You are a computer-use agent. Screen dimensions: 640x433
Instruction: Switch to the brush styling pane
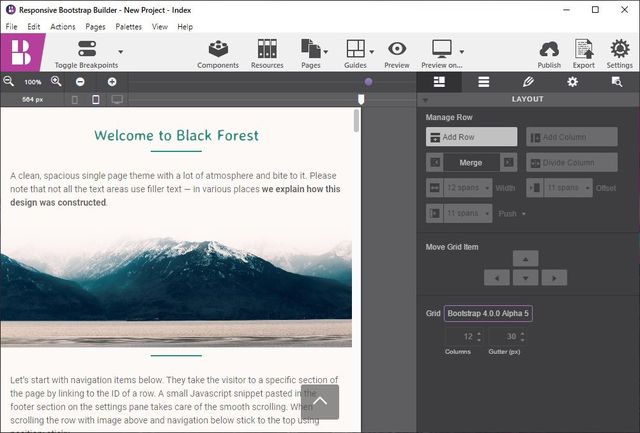528,82
